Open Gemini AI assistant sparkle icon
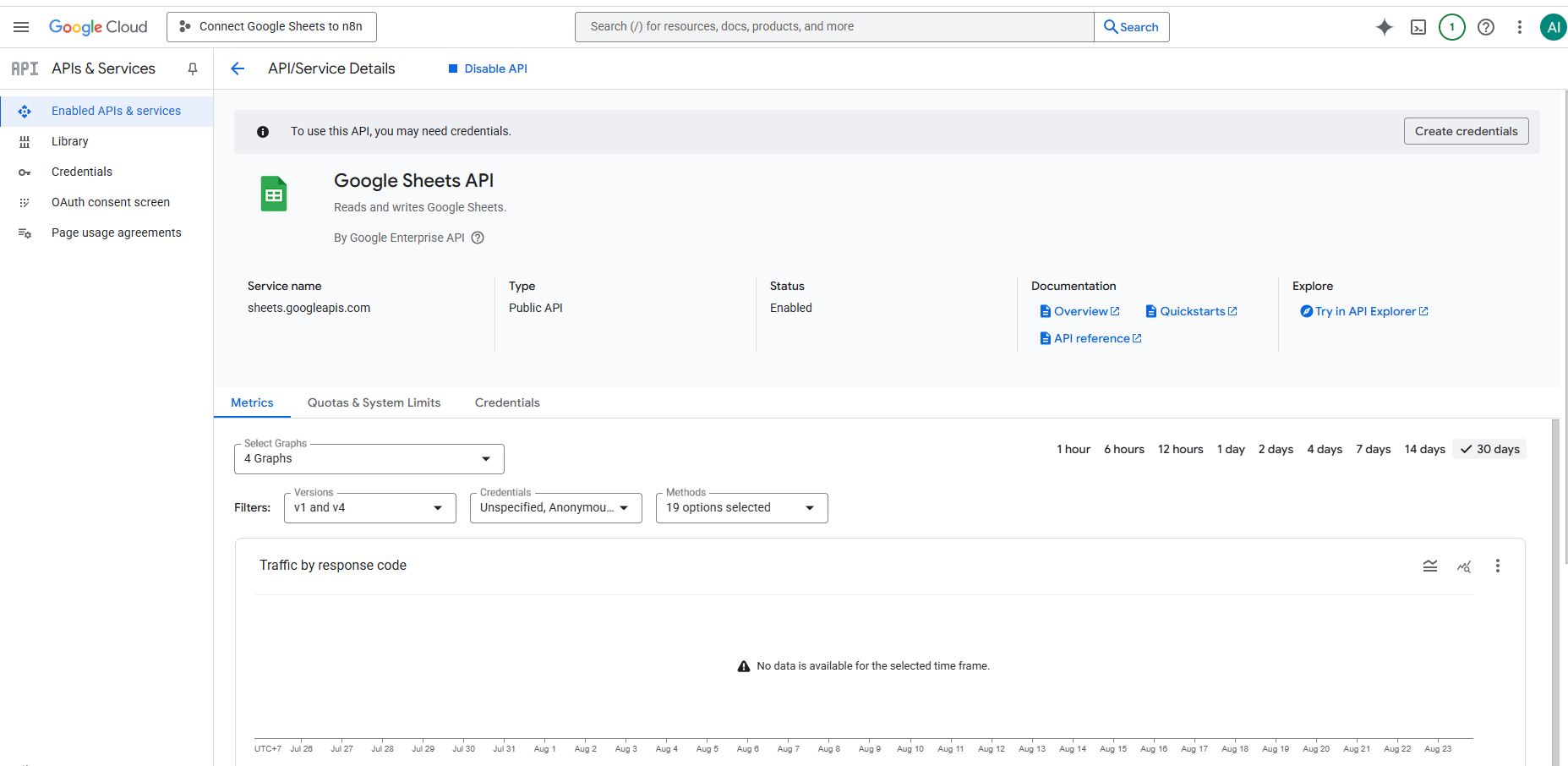Screen dimensions: 1568x766 (1385, 27)
